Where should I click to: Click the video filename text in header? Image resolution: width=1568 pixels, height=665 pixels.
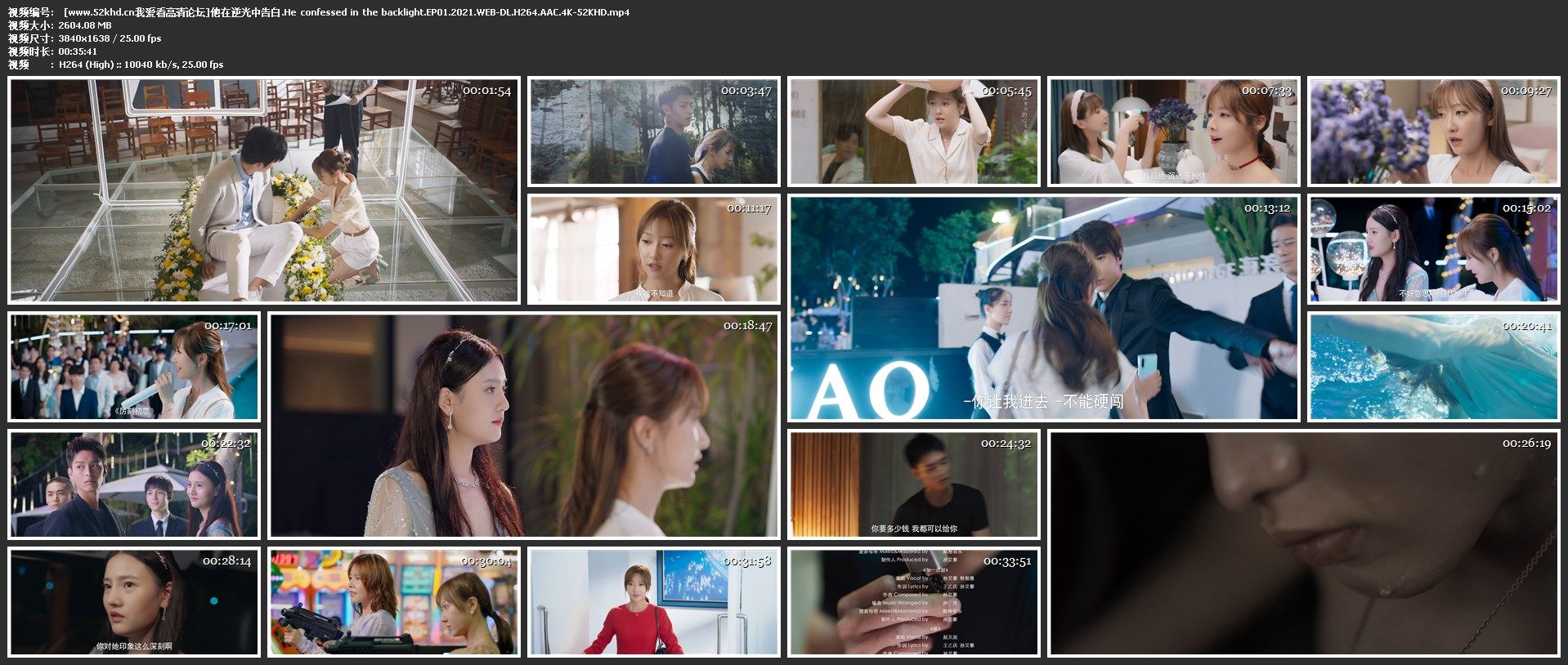coord(345,12)
